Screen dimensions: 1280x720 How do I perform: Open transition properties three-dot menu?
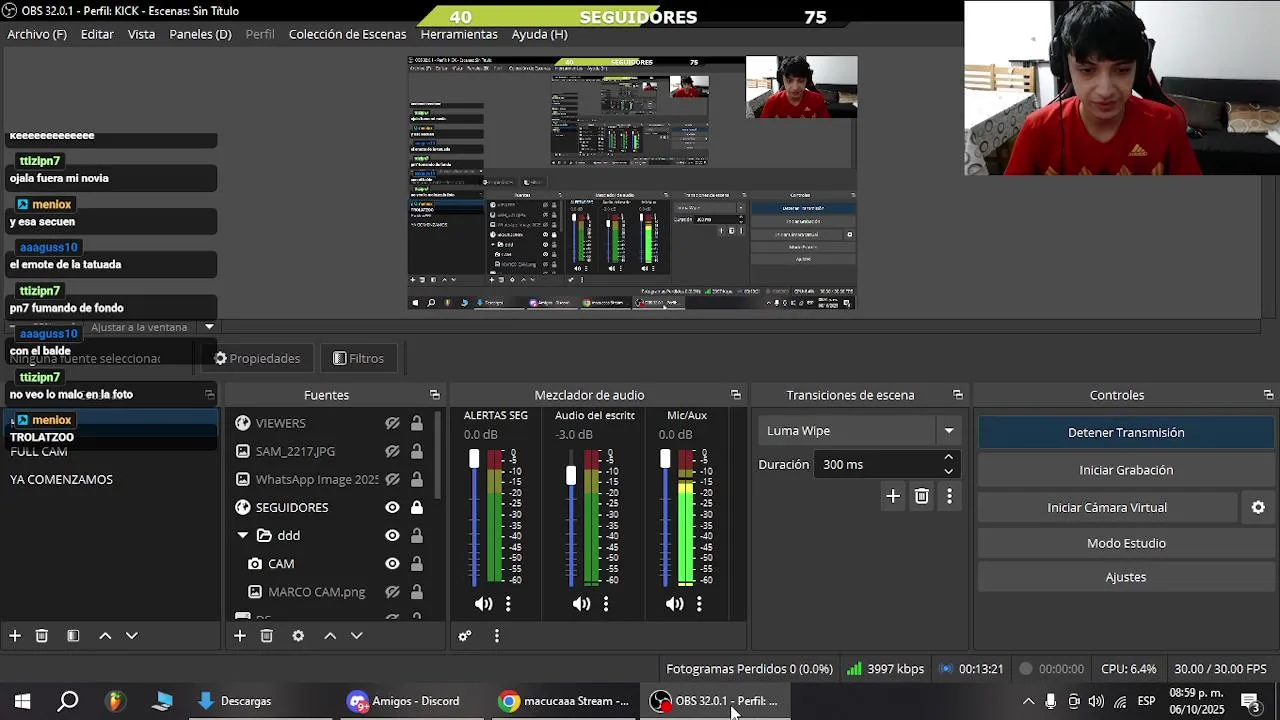949,496
